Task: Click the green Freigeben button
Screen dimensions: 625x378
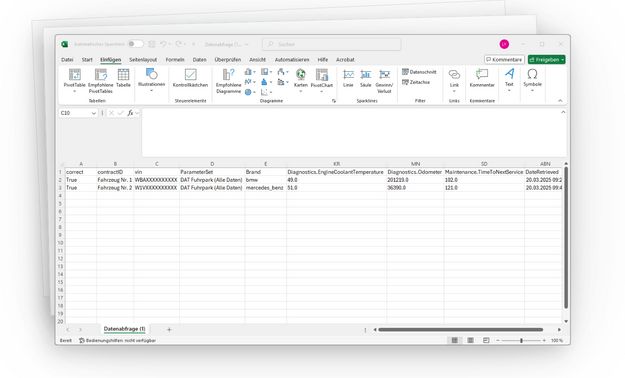Action: tap(546, 59)
